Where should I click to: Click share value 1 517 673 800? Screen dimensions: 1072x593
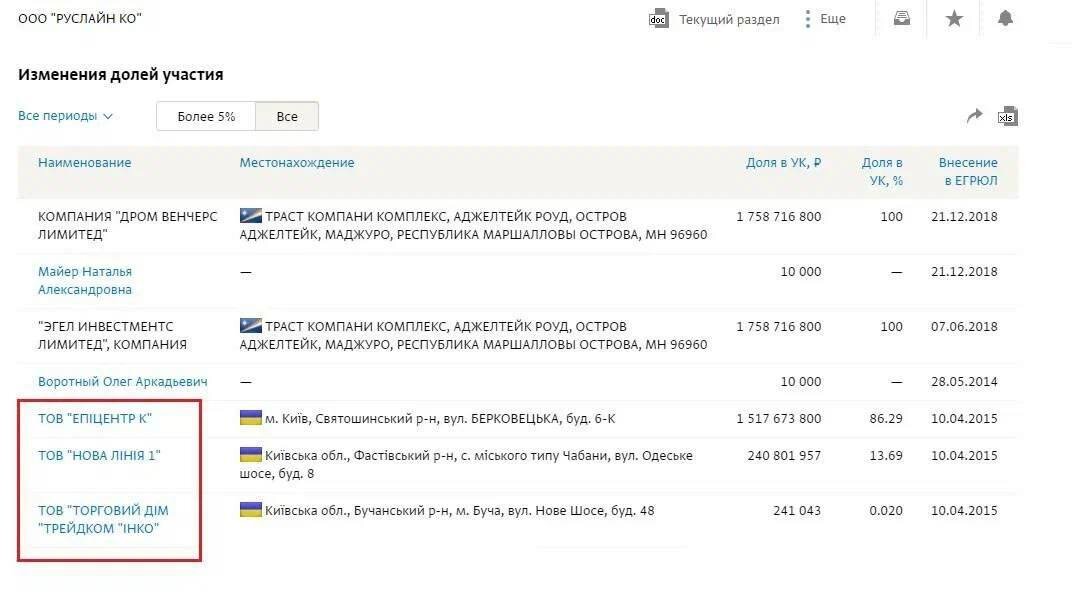(x=779, y=419)
